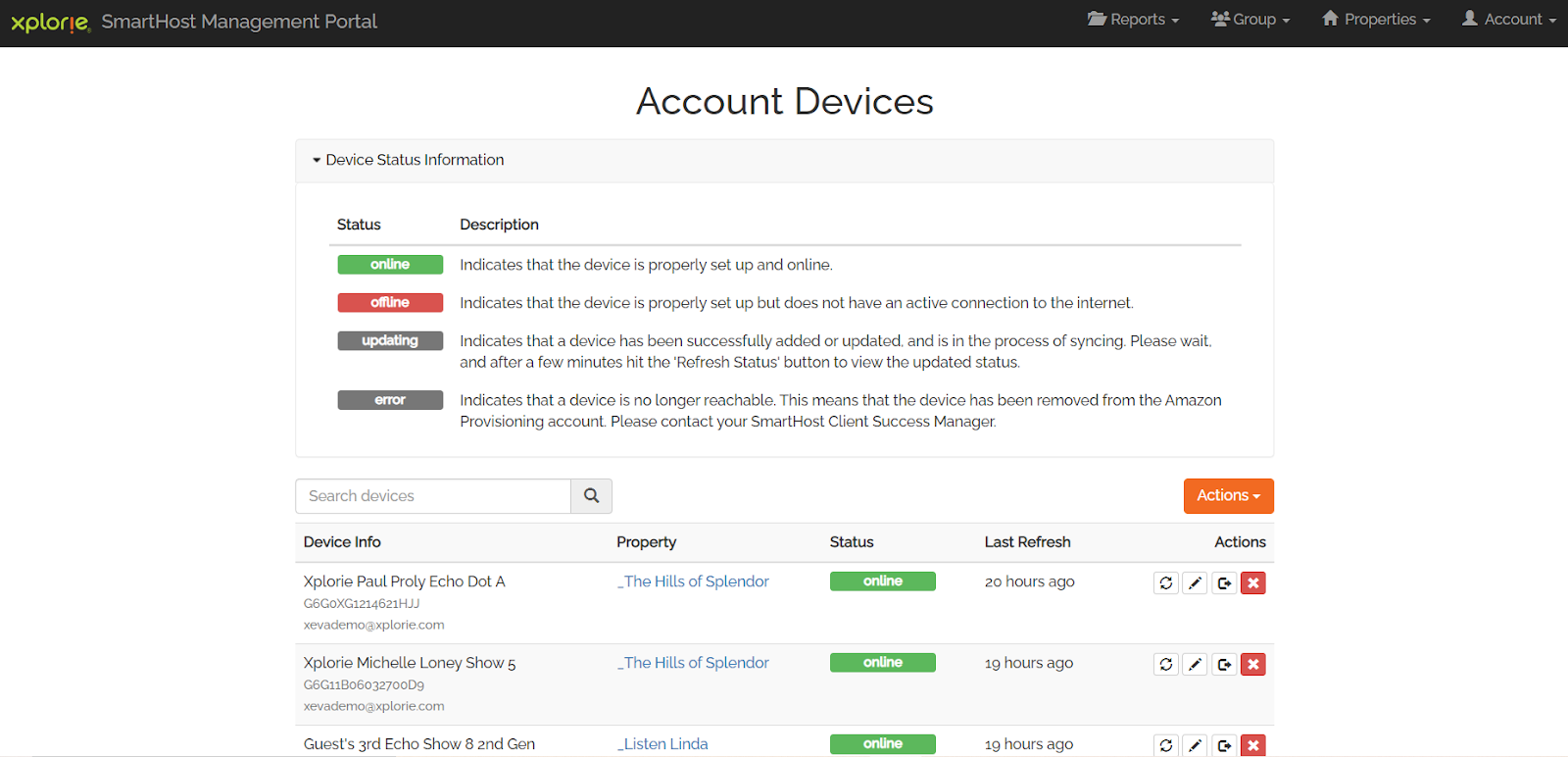
Task: Refresh status of Xplorie Paul Proly Echo Dot A
Action: (1166, 583)
